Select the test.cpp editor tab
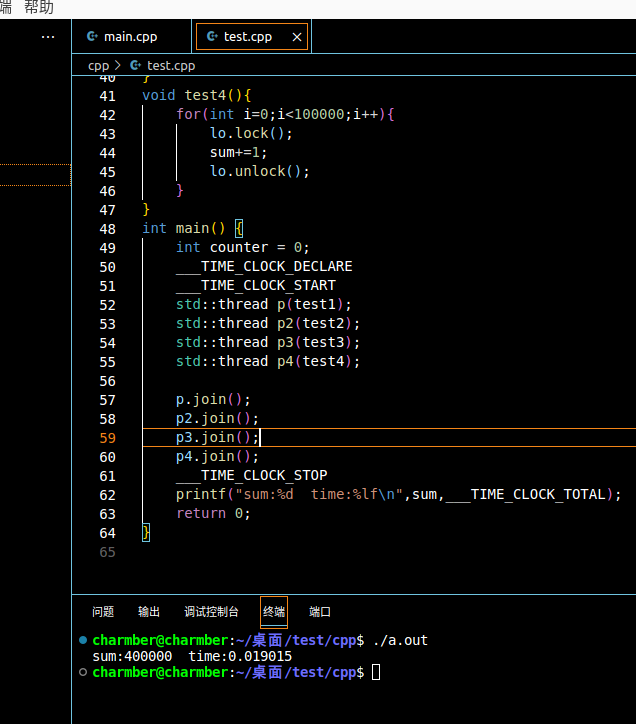 [247, 37]
